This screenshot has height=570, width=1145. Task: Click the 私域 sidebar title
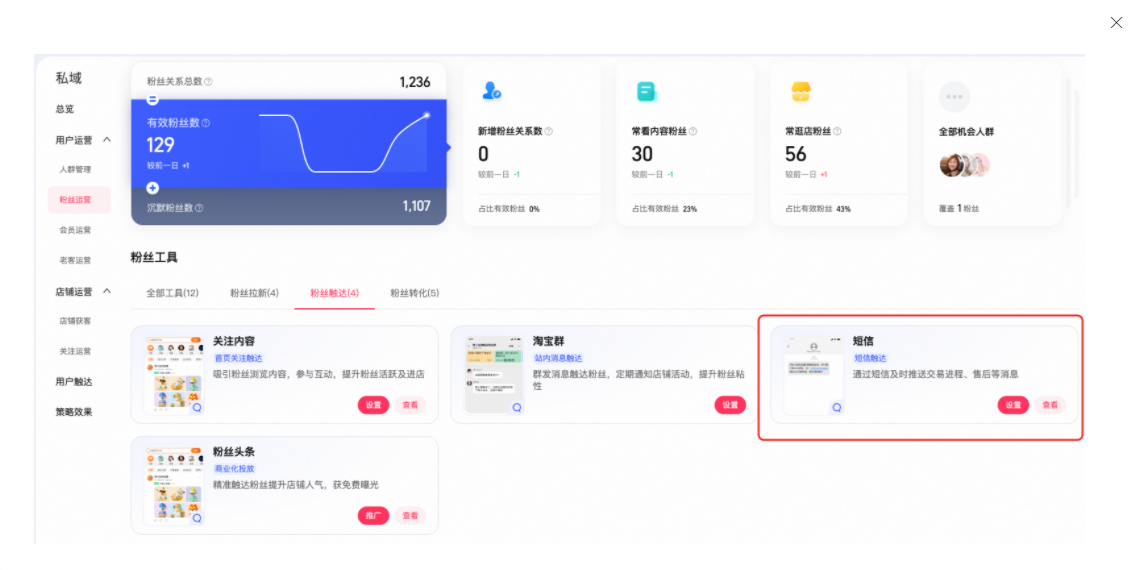click(x=69, y=78)
